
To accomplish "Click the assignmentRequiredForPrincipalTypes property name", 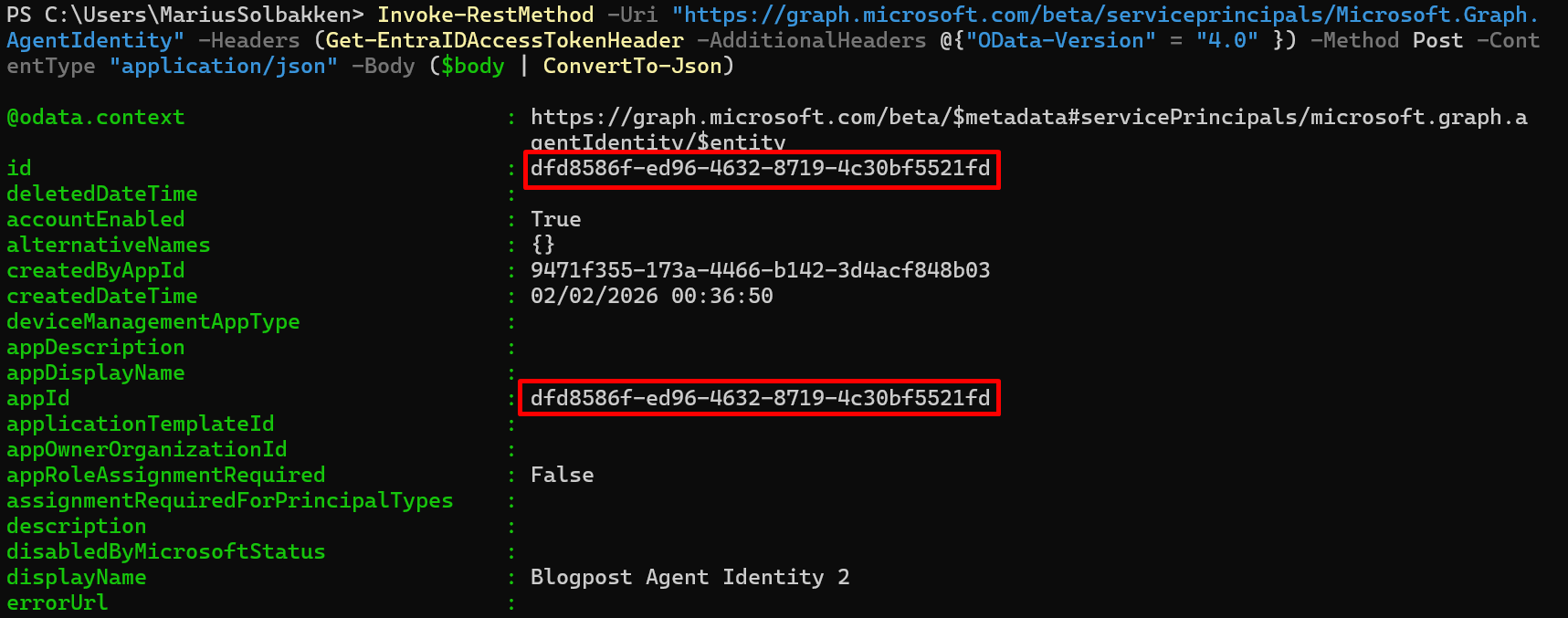I will [x=229, y=501].
